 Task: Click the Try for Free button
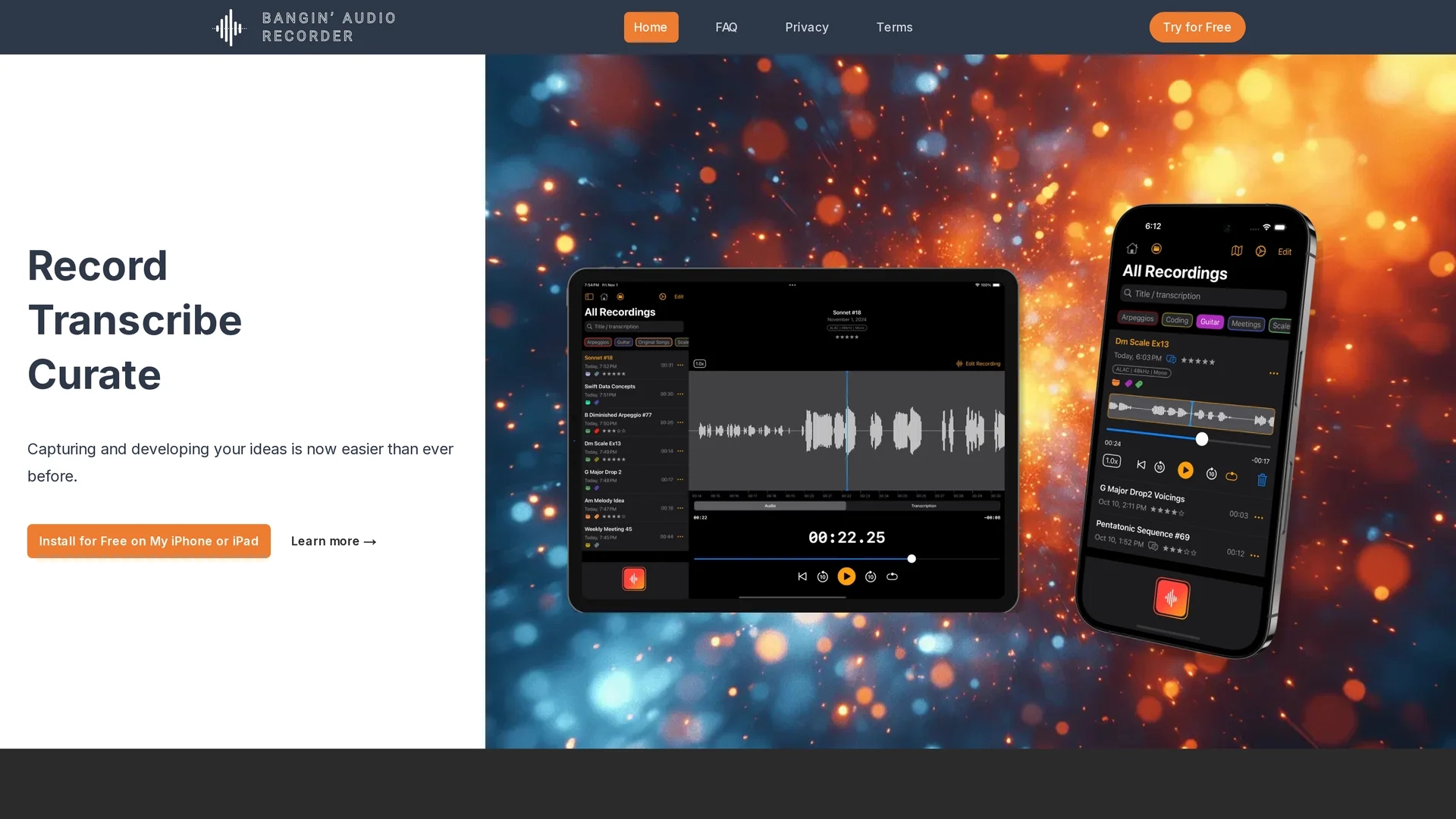[x=1197, y=27]
